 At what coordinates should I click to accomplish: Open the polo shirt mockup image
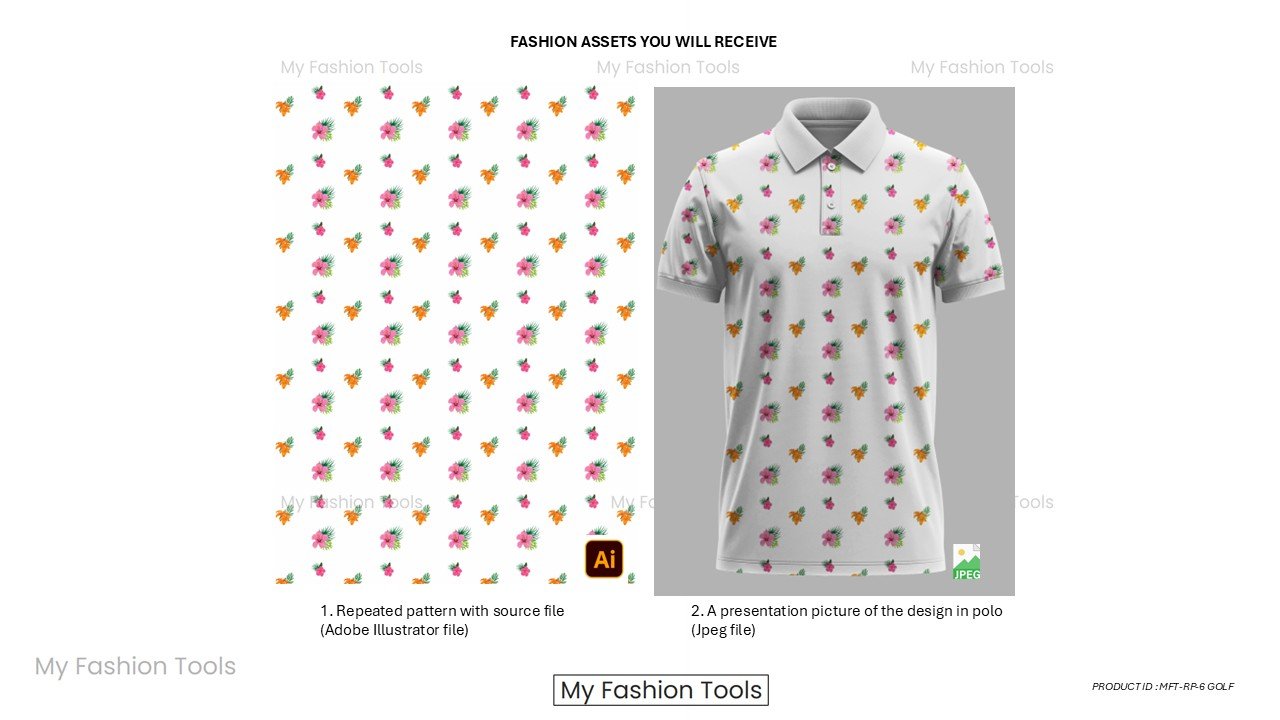coord(834,341)
